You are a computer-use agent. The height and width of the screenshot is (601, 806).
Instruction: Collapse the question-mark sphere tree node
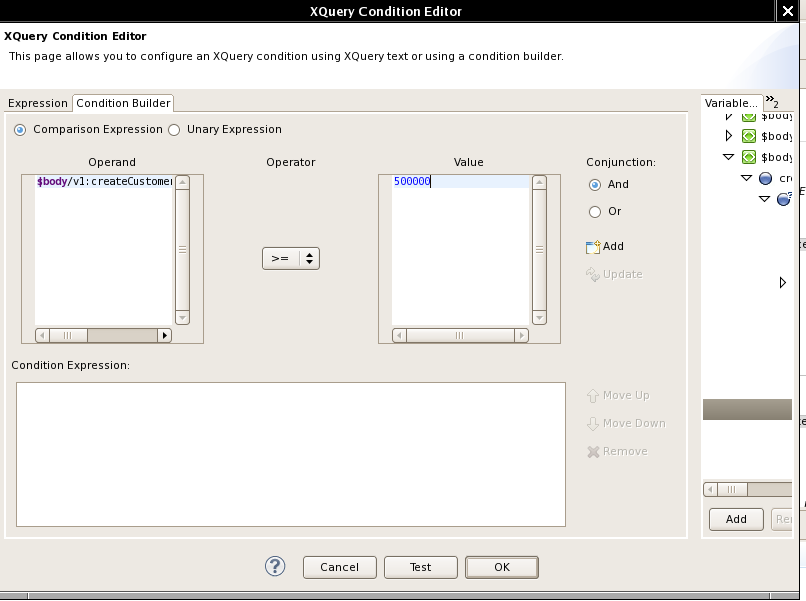(x=764, y=198)
